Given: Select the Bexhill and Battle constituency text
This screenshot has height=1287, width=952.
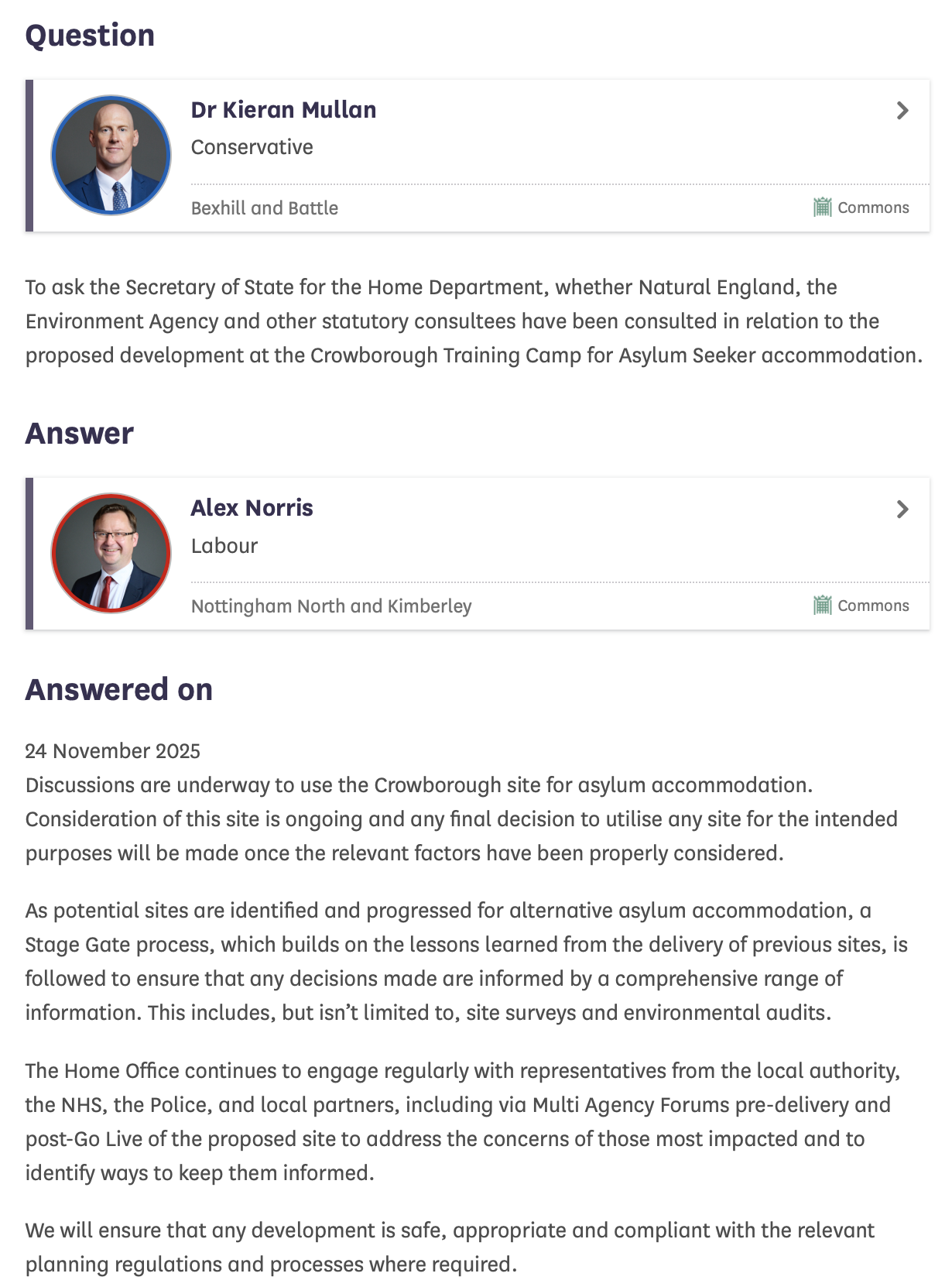Looking at the screenshot, I should pos(264,208).
